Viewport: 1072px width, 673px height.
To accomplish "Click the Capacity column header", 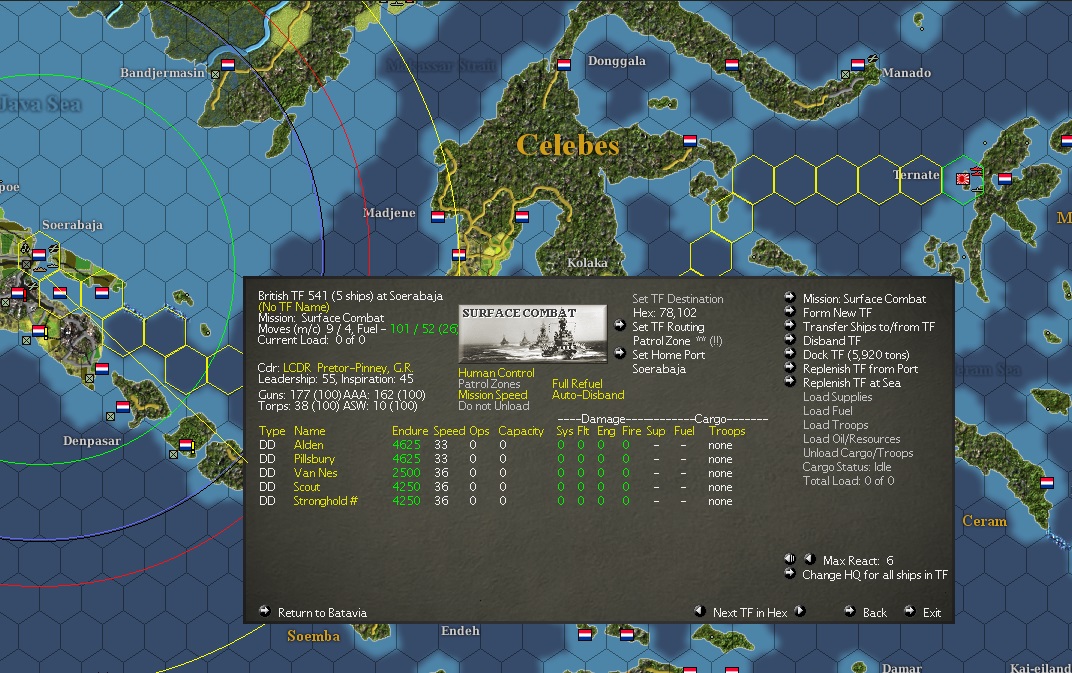I will pyautogui.click(x=521, y=431).
